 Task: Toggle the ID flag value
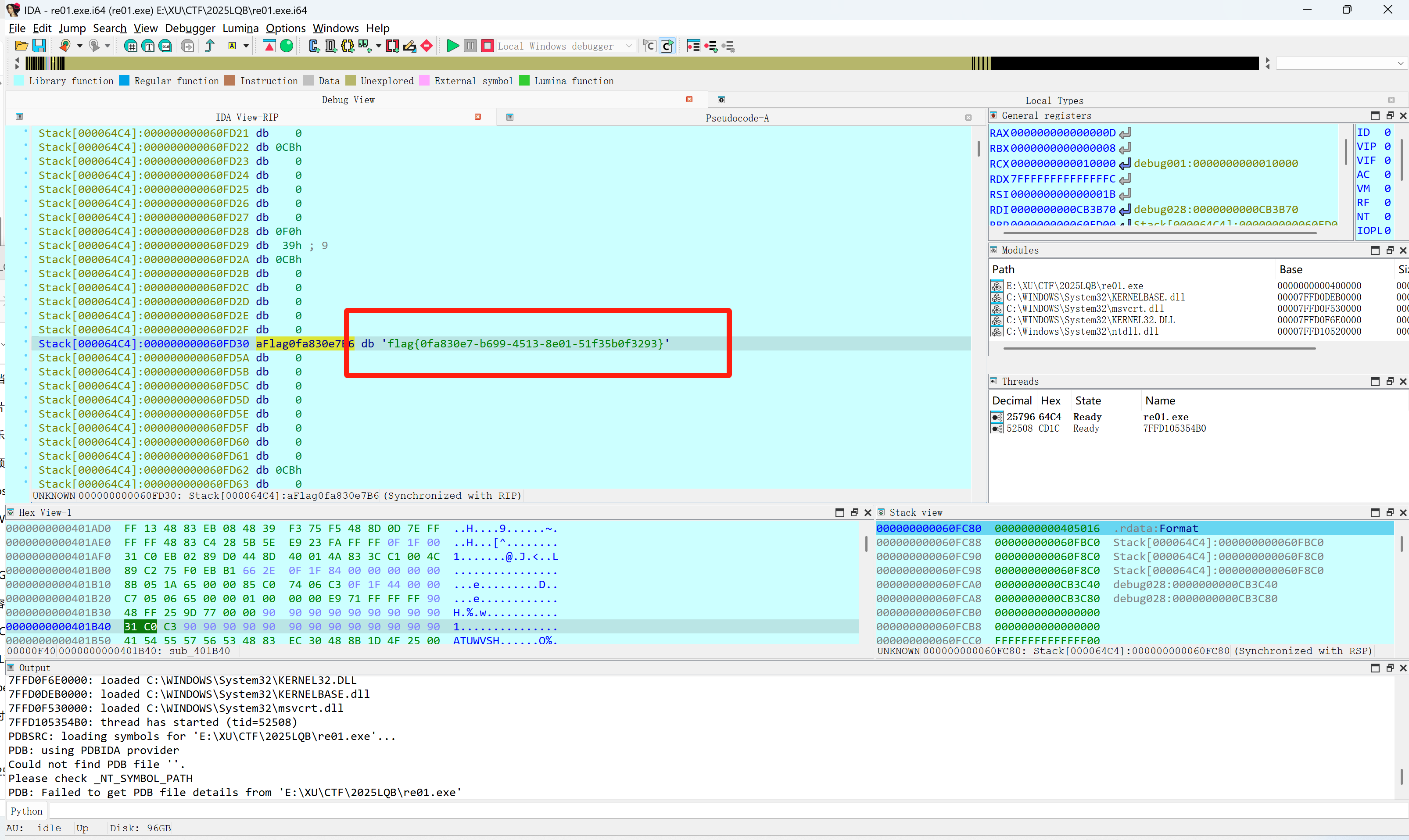[1387, 132]
